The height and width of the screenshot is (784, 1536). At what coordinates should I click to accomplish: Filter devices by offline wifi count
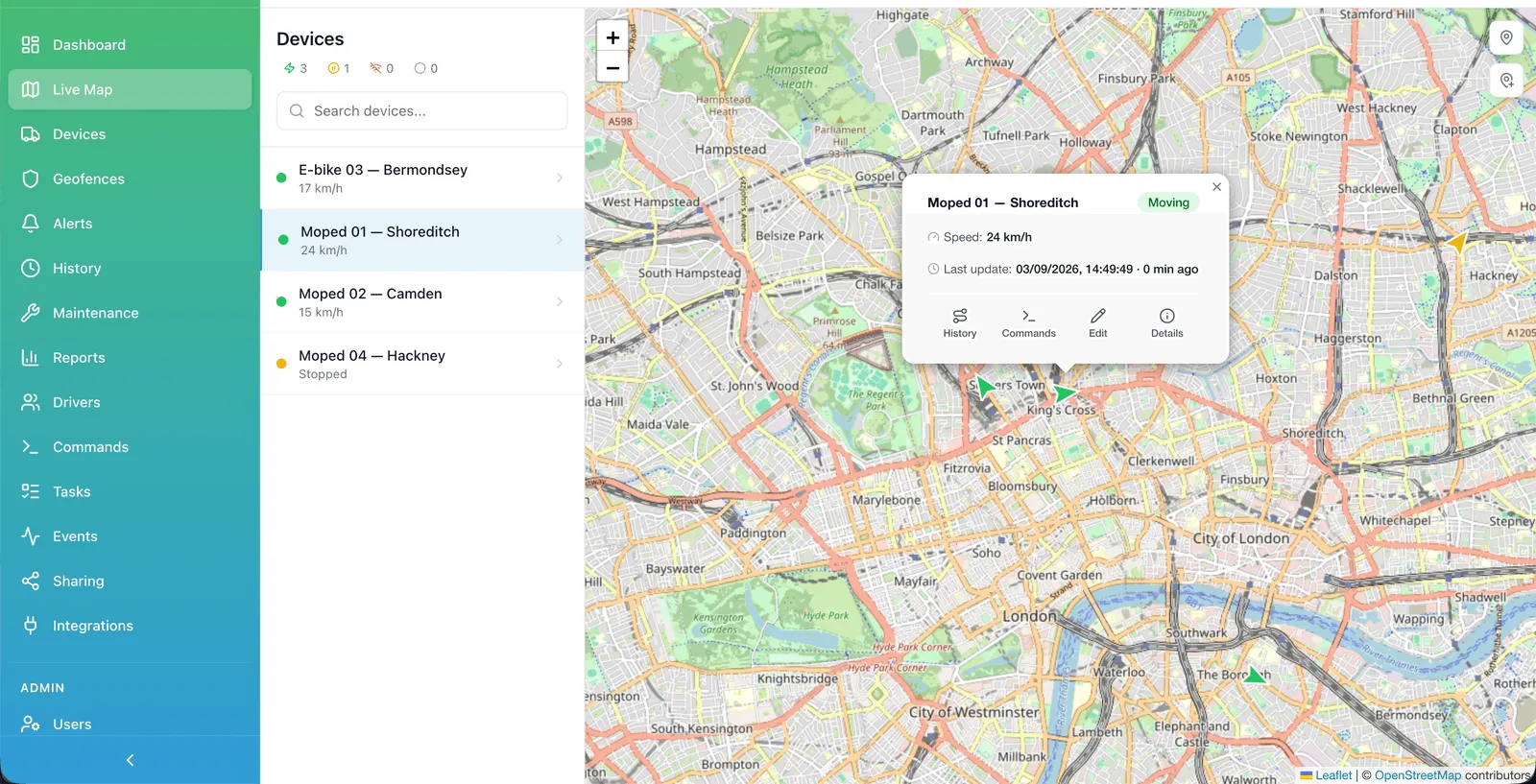pos(382,68)
